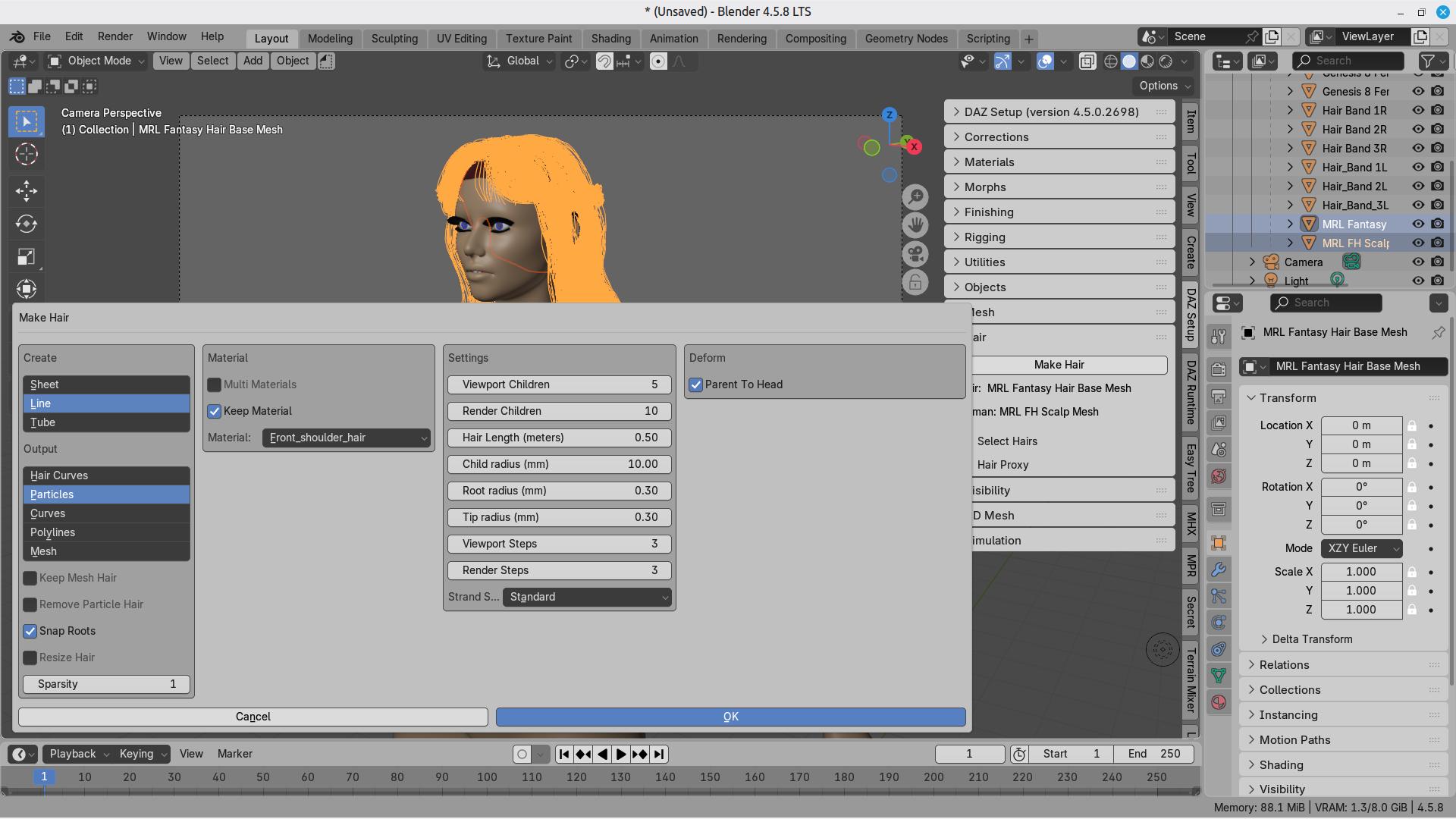Activate the 3D Cursor tool

[x=26, y=154]
